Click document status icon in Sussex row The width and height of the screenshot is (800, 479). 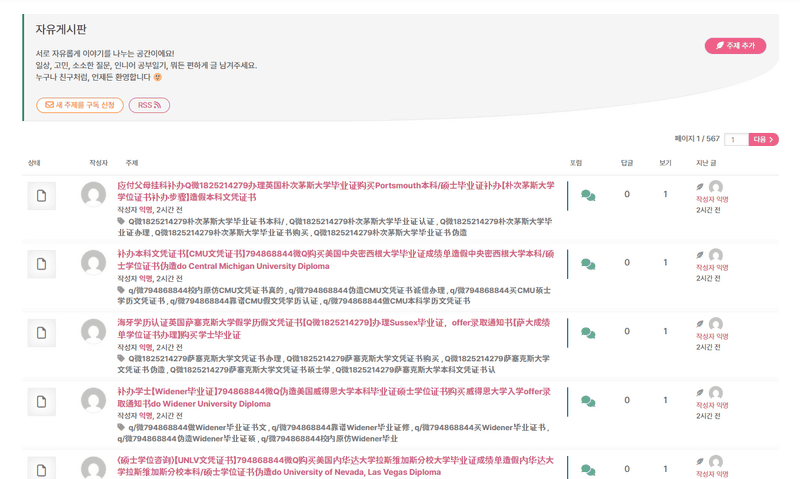(x=41, y=333)
